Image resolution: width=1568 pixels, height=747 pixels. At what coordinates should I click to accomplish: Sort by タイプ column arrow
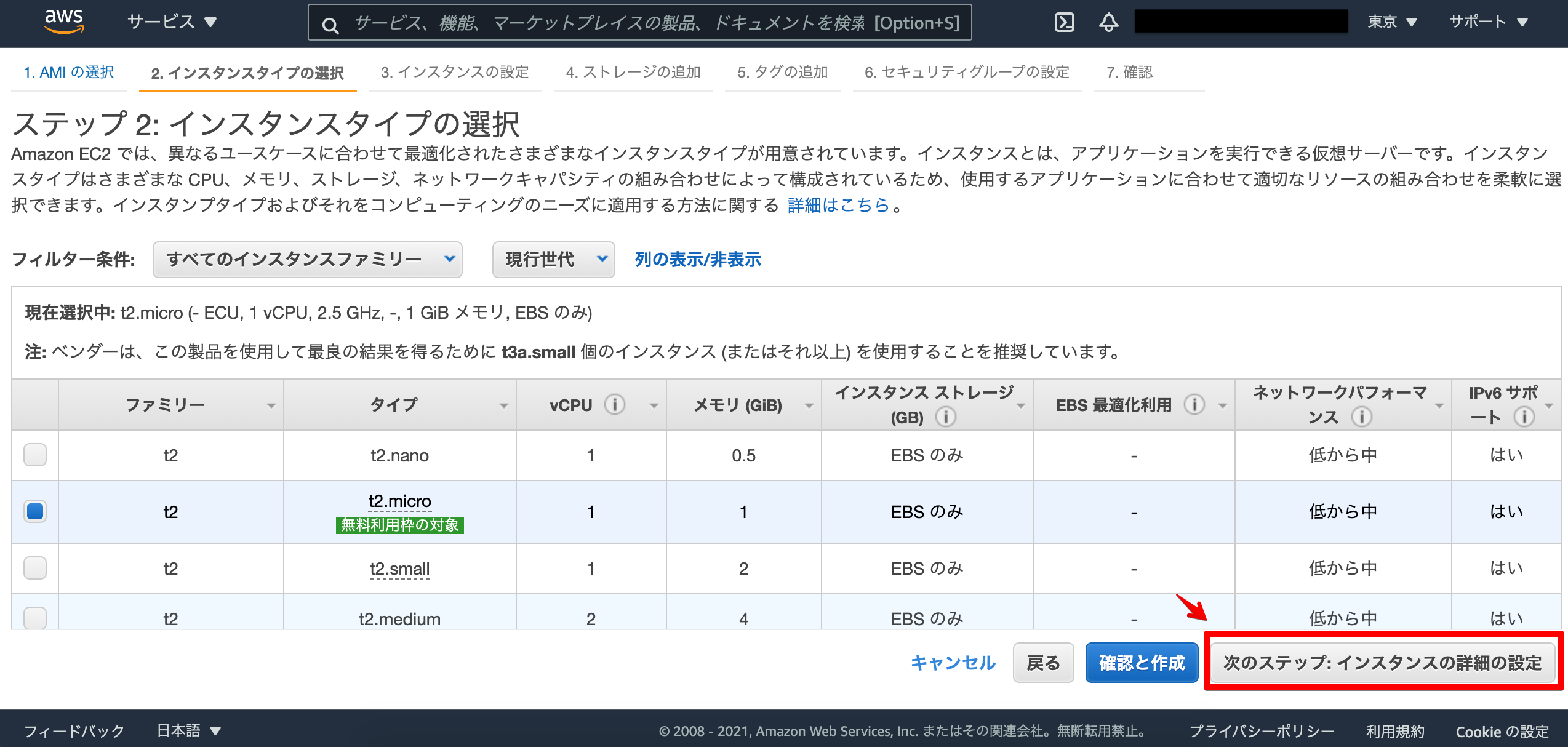(x=503, y=405)
